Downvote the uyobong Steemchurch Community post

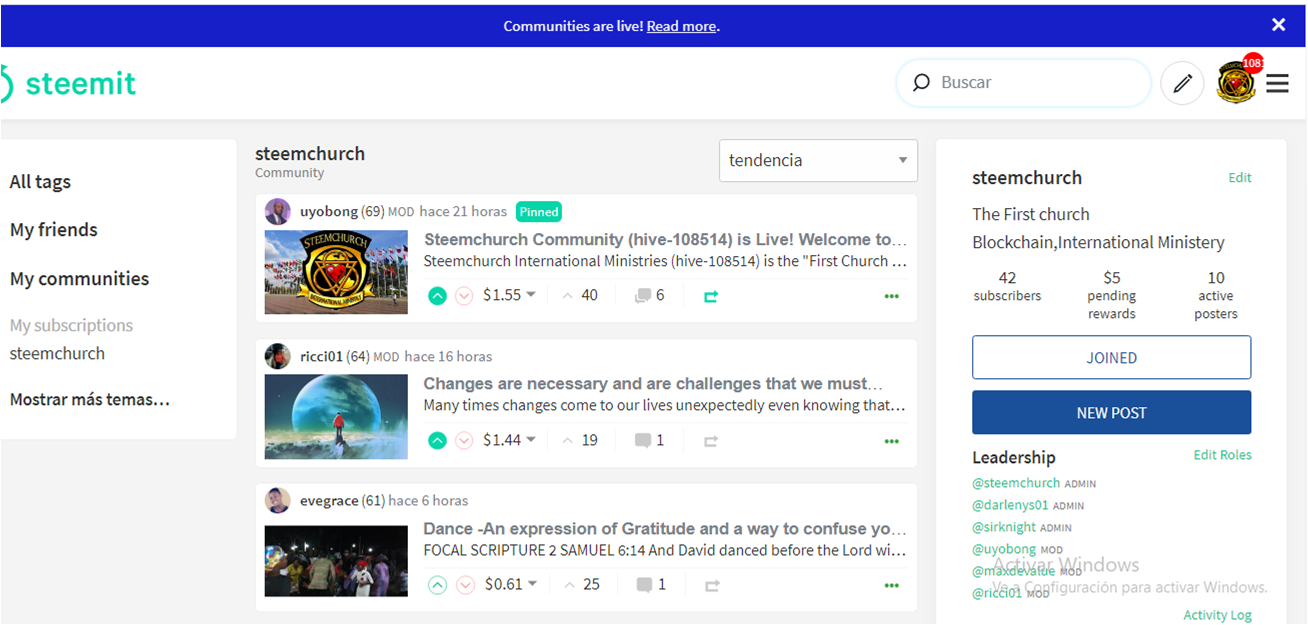464,296
